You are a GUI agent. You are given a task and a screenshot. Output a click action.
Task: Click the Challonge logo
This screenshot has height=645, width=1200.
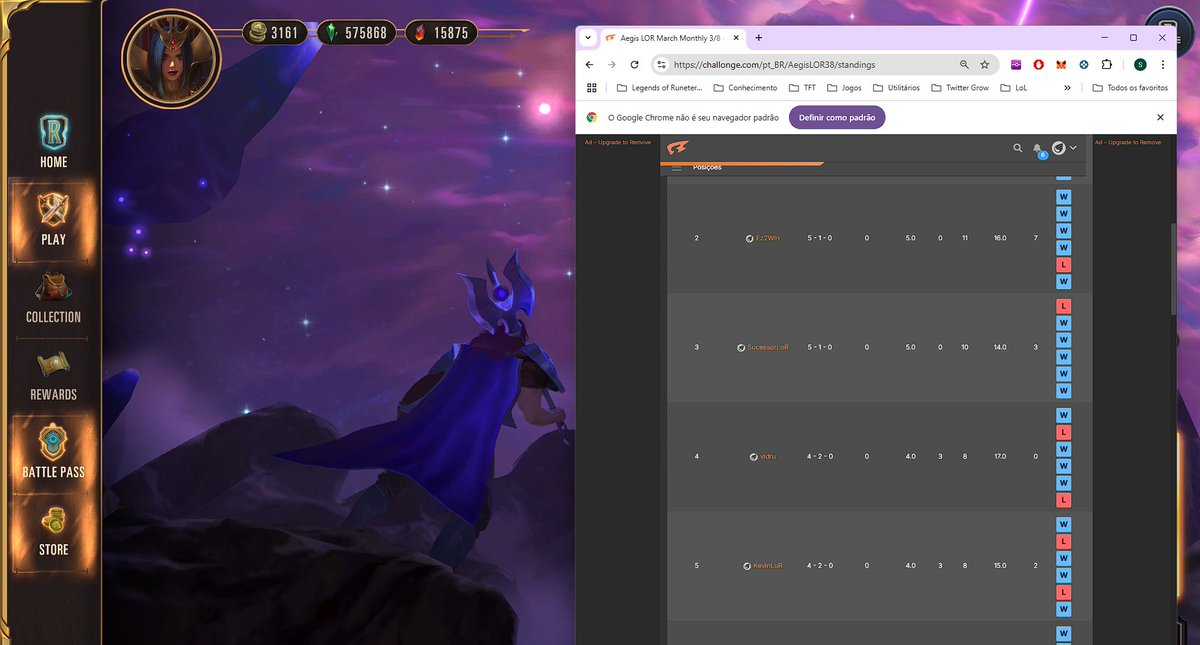678,148
